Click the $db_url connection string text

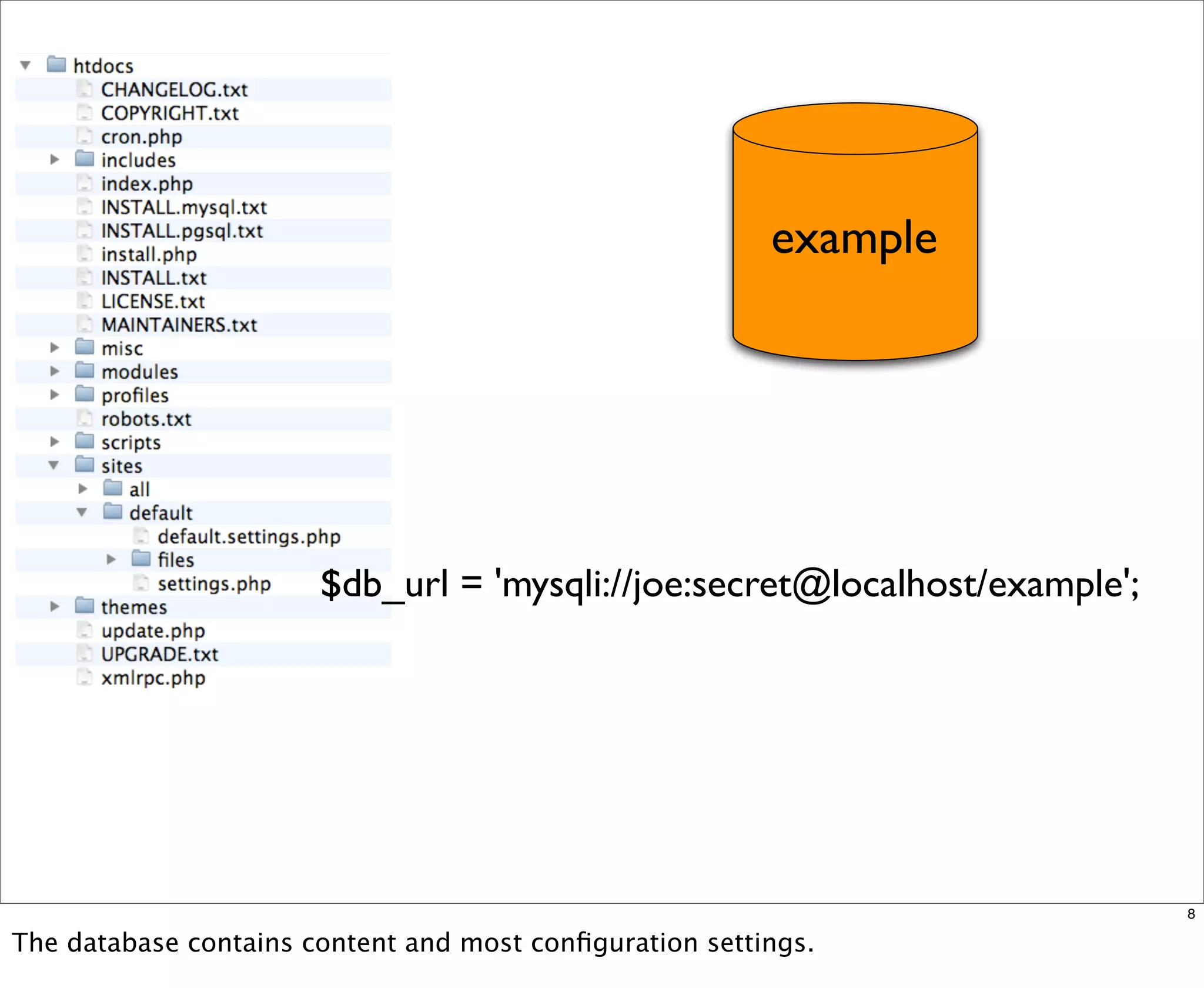point(729,585)
